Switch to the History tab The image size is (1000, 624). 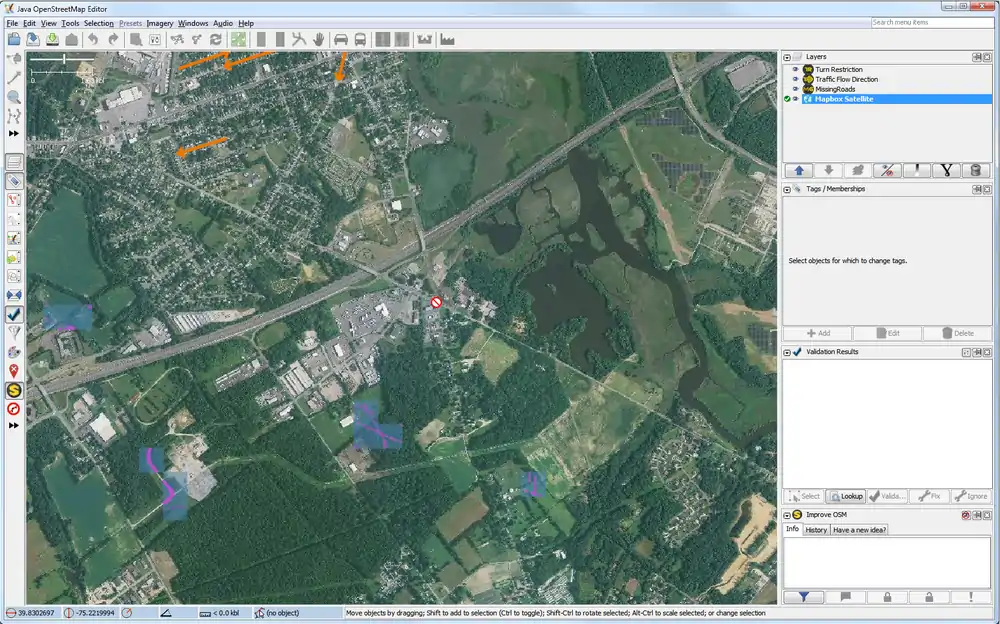[x=816, y=530]
